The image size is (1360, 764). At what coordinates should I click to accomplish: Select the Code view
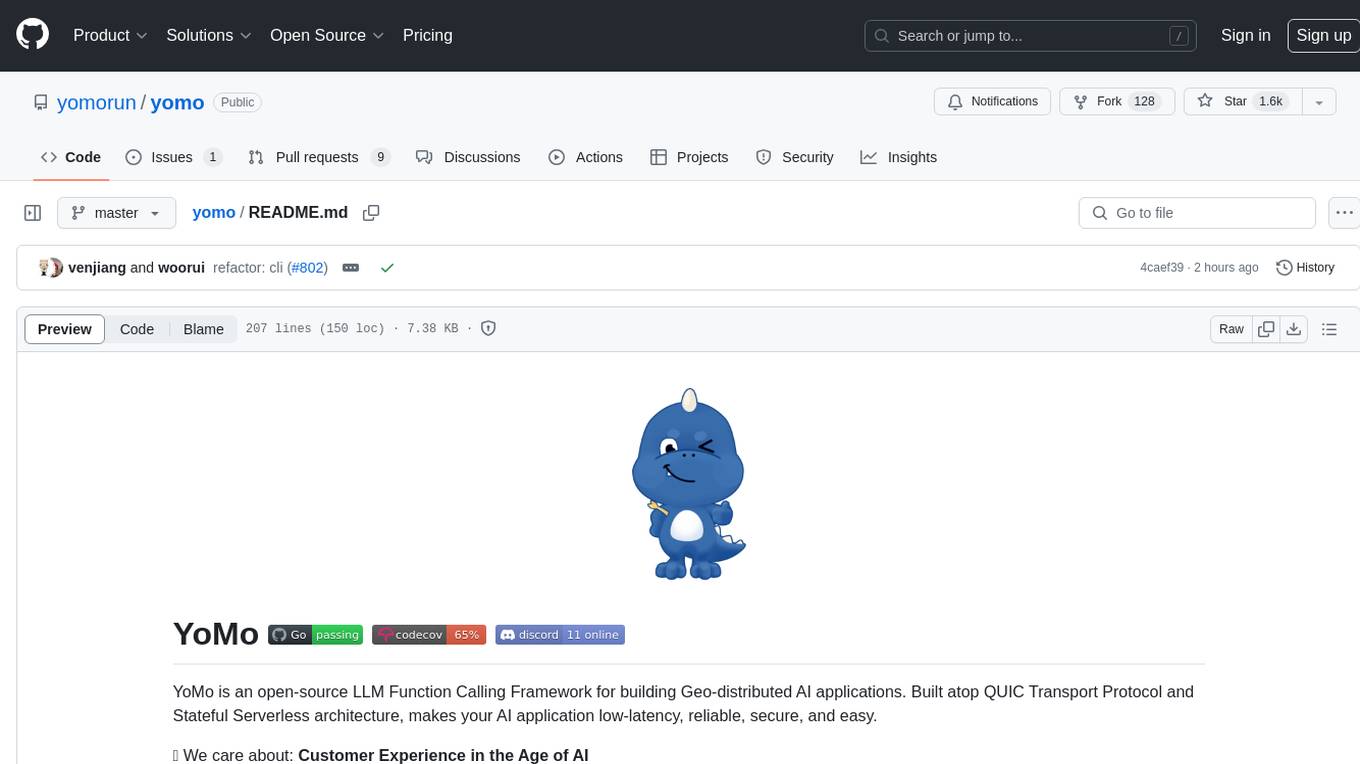137,329
